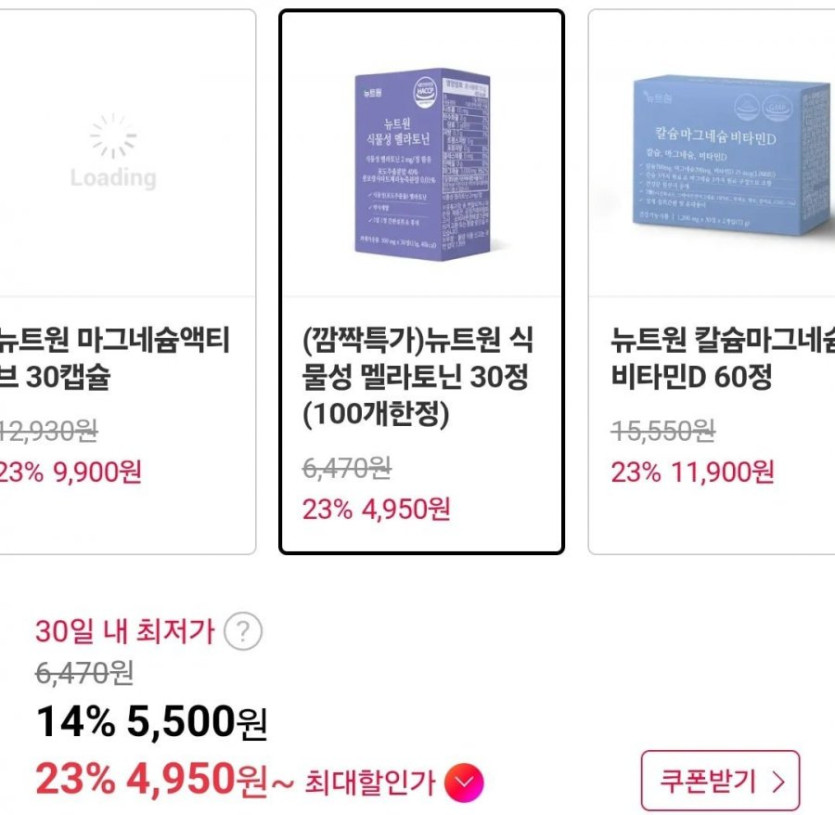The image size is (835, 815).
Task: Tap the 쿠폰받기 coupon button
Action: click(720, 780)
